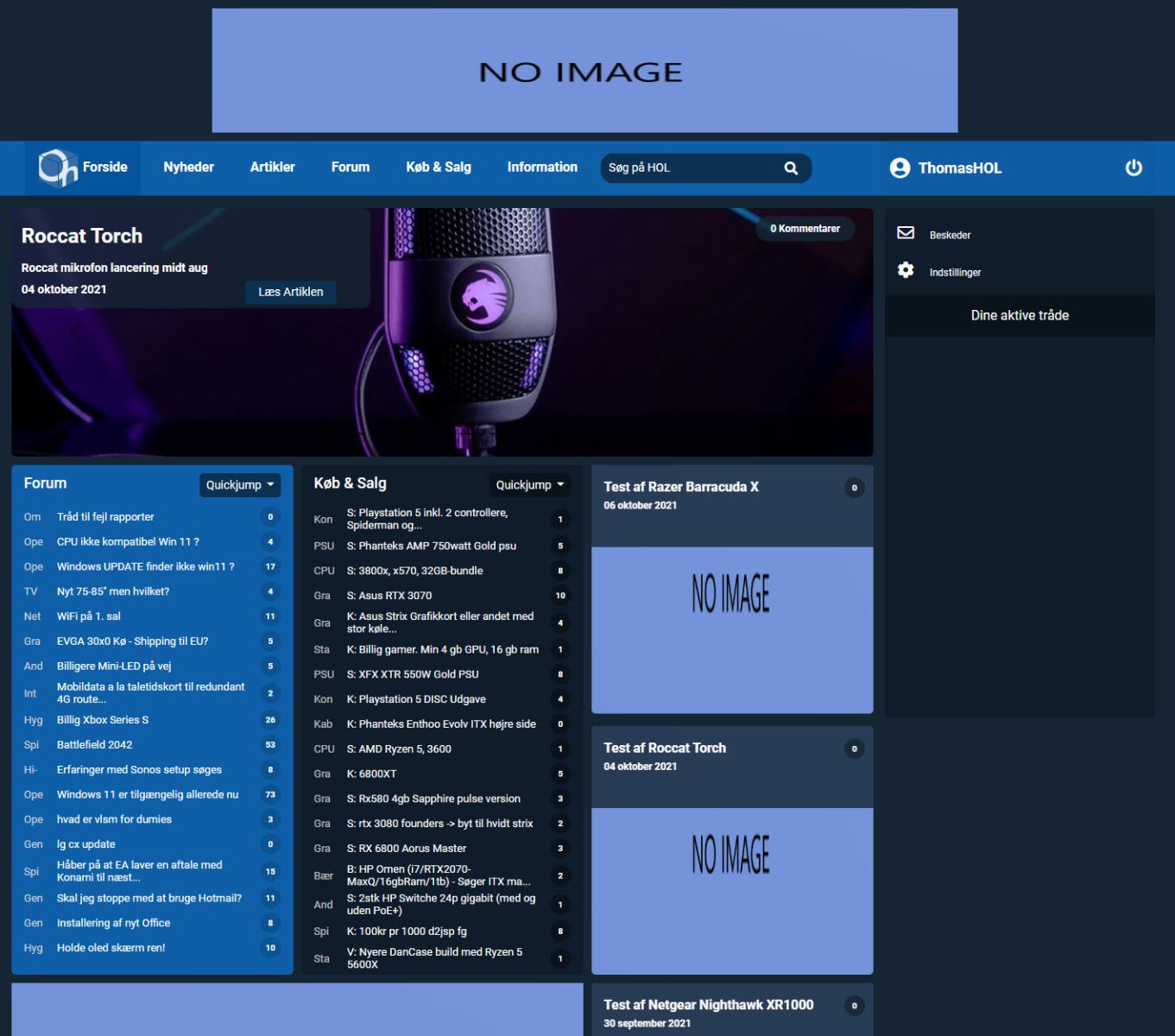
Task: Open Test af Razer Barracuda X title
Action: point(681,487)
